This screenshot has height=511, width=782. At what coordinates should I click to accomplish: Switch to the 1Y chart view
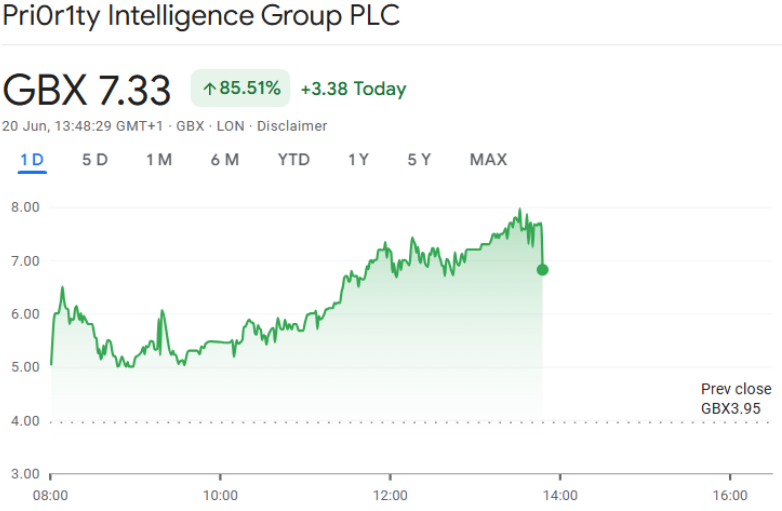coord(358,160)
